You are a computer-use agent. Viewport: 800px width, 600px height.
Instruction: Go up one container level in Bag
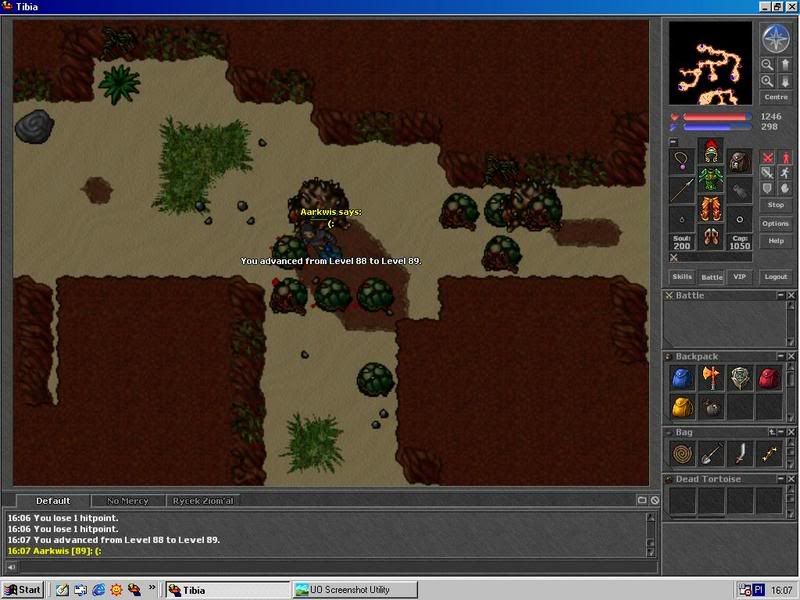click(x=771, y=432)
